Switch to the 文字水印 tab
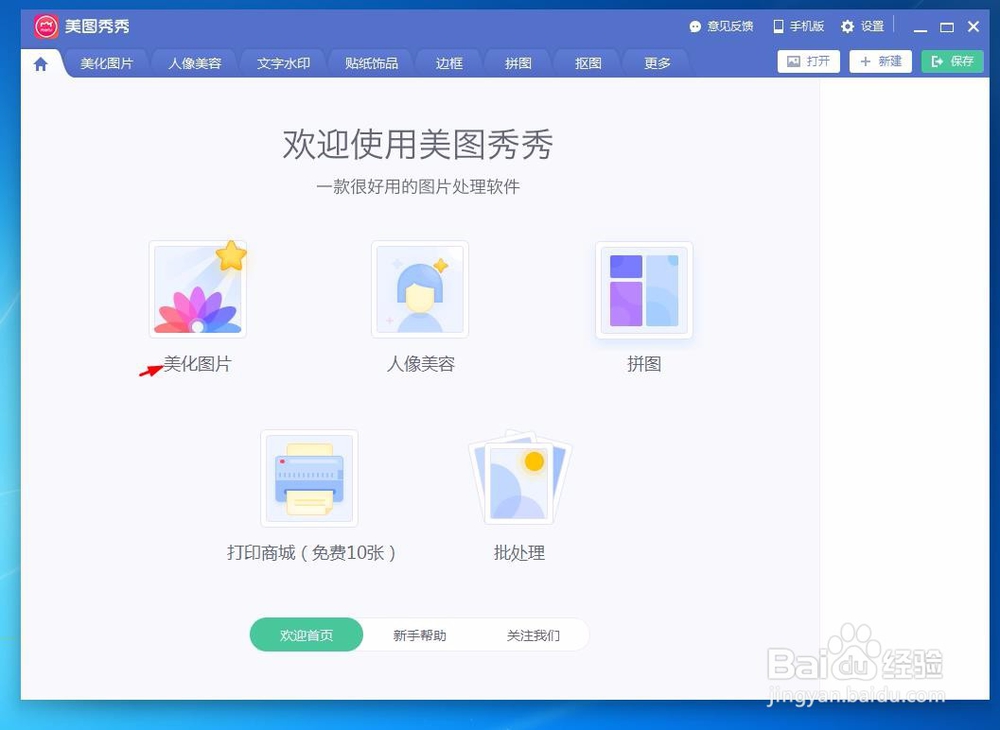Screen dimensions: 1000x730 coord(283,64)
